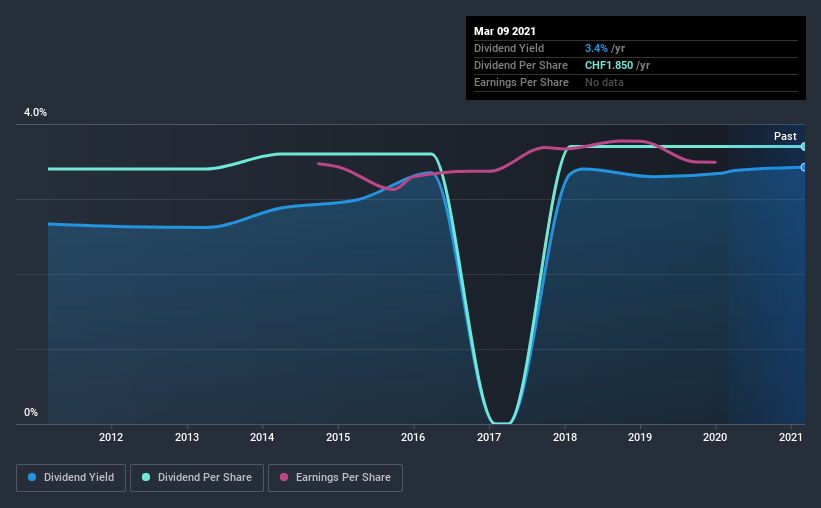Click the 0% y-axis label
Viewport: 821px width, 508px height.
[31, 412]
